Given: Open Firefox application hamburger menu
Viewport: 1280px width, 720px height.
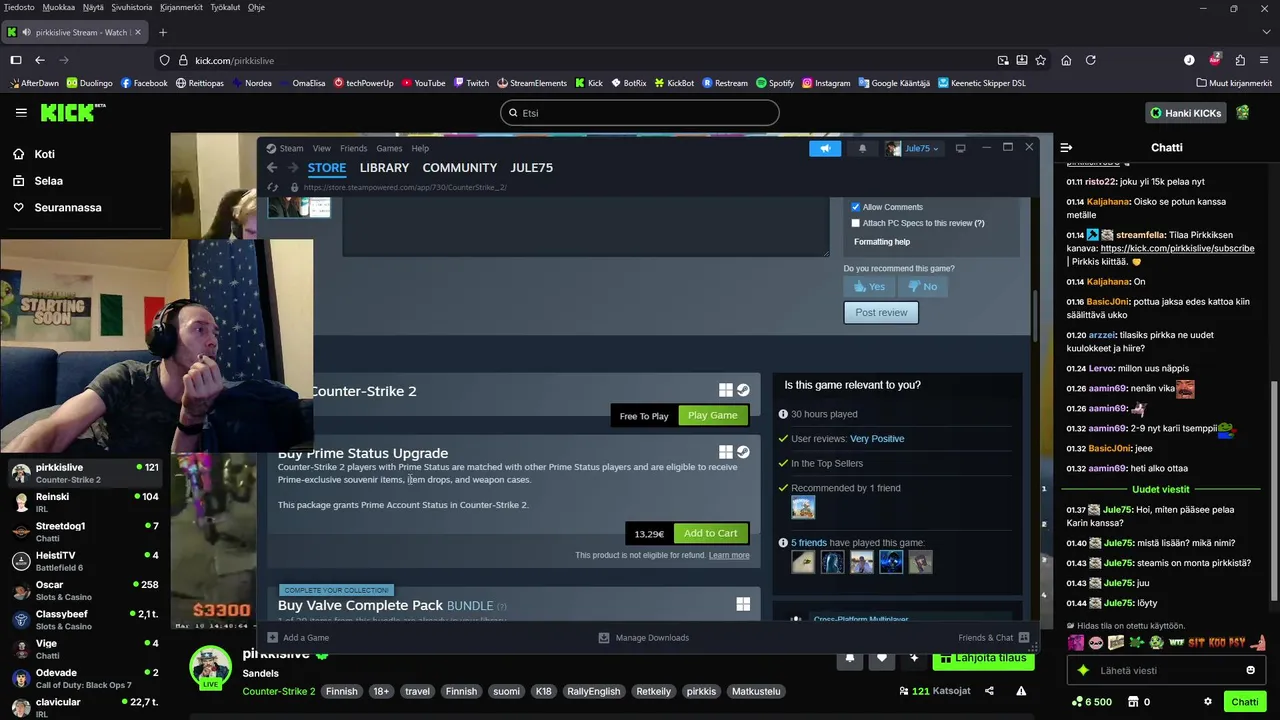Looking at the screenshot, I should click(1265, 60).
